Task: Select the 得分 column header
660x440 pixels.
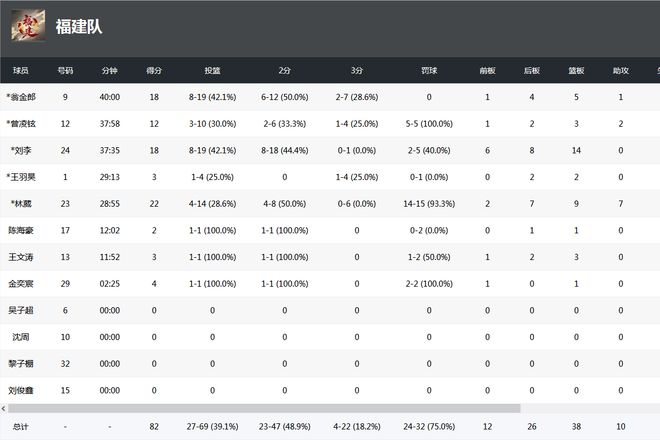Action: (x=154, y=71)
